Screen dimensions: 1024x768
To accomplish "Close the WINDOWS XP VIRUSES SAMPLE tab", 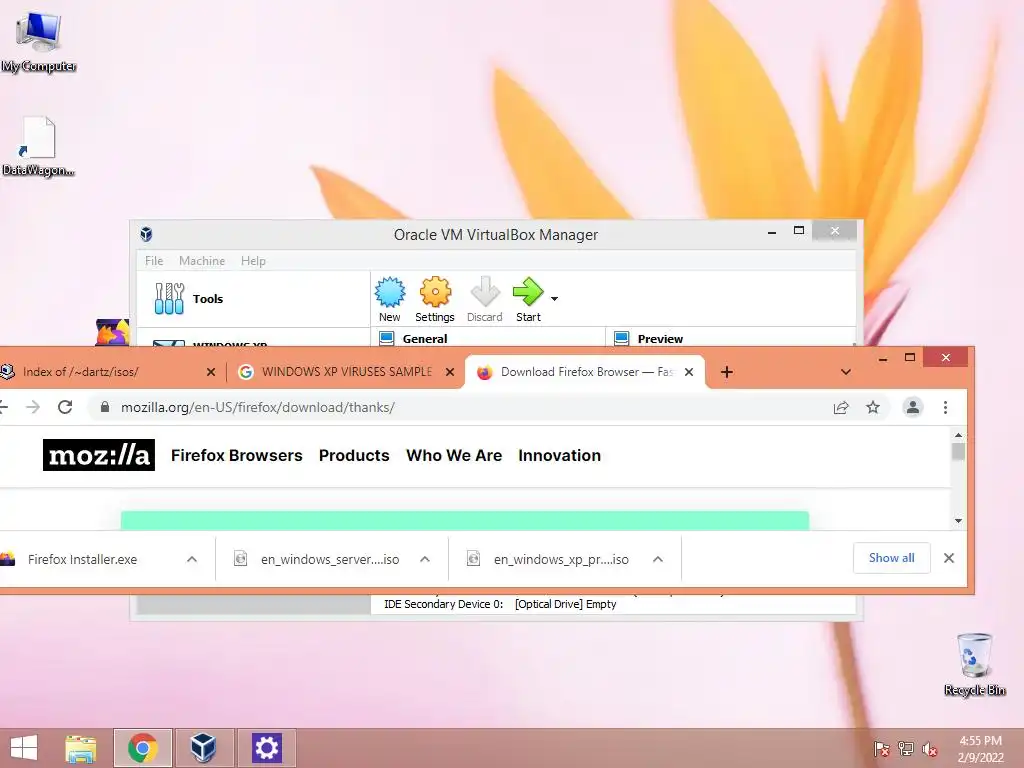I will (450, 372).
